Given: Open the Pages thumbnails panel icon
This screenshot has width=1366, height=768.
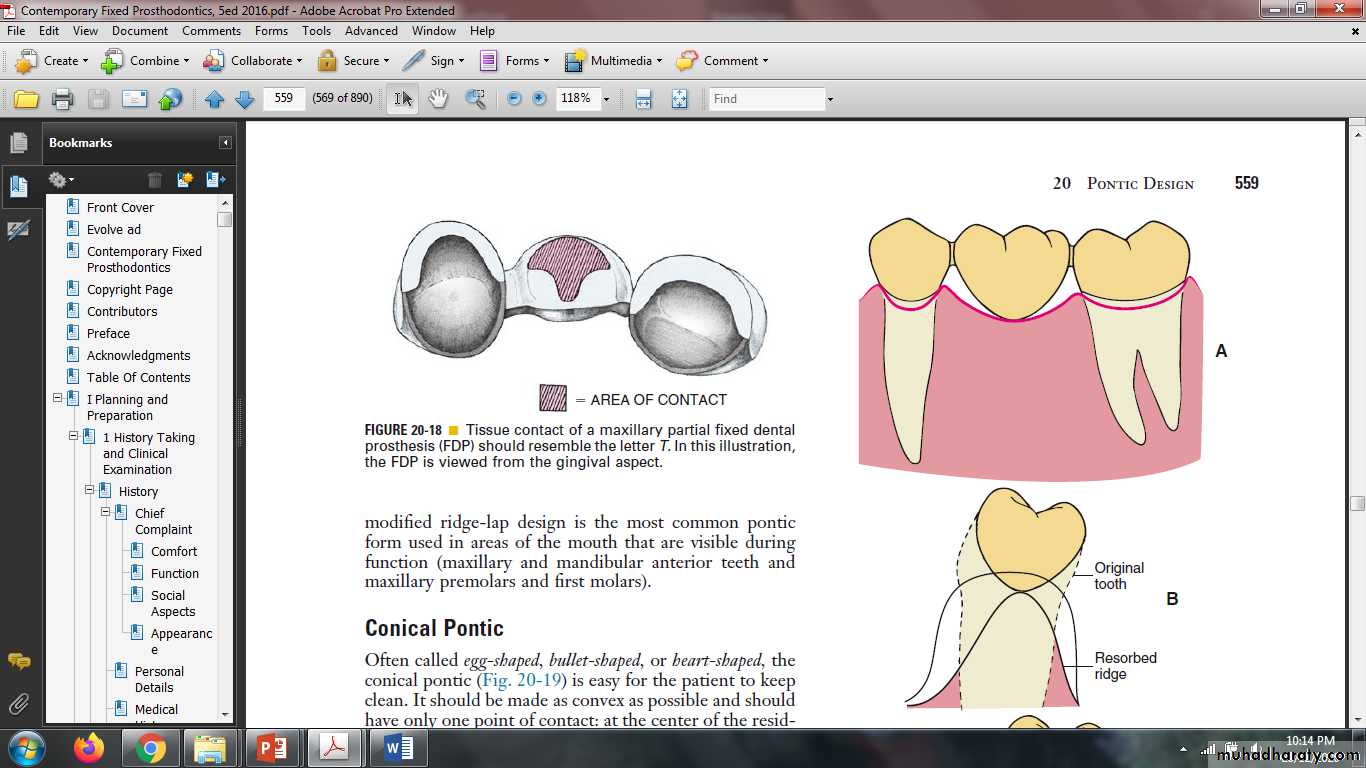Looking at the screenshot, I should pos(18,143).
